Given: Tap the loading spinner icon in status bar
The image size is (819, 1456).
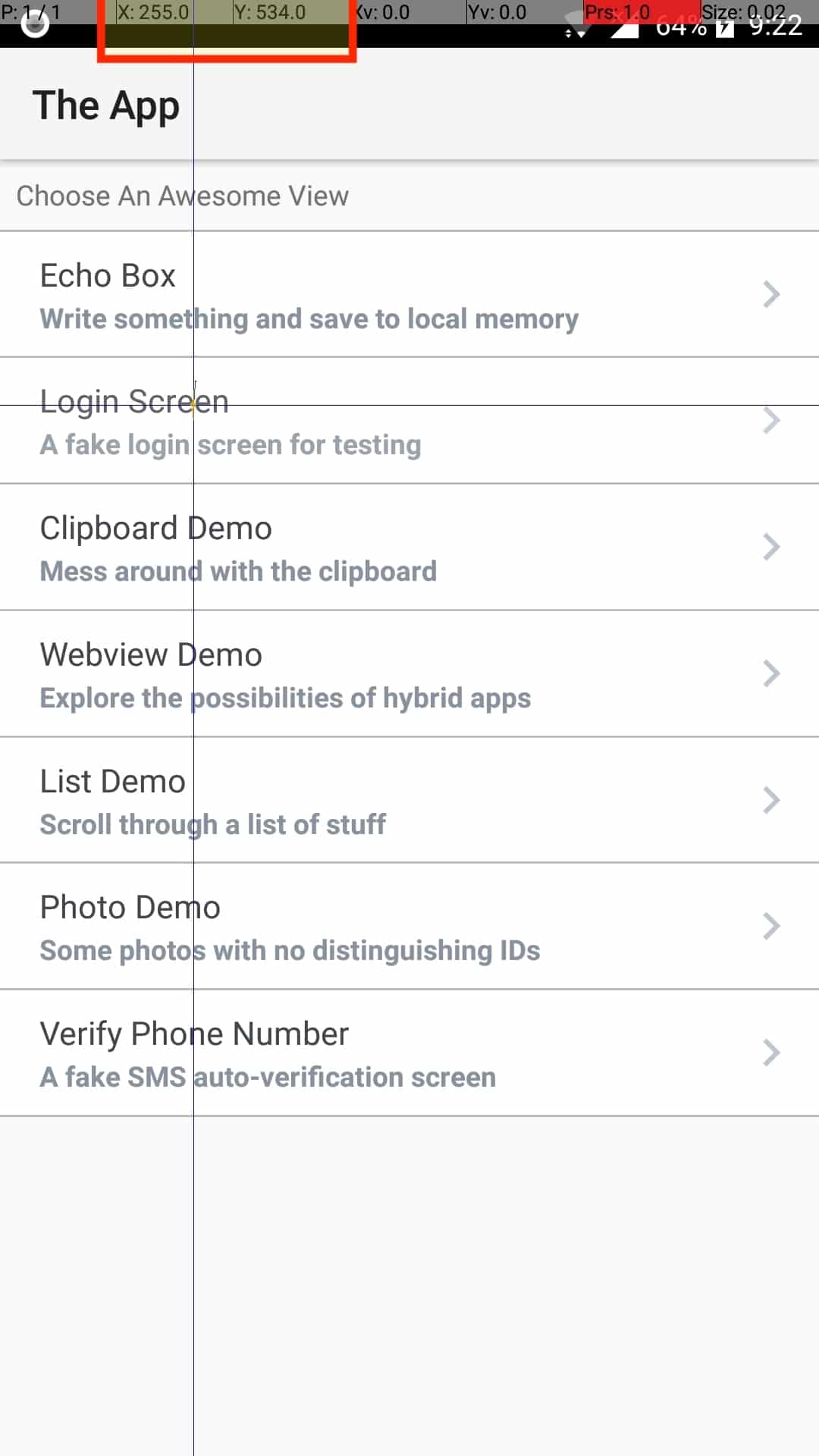Looking at the screenshot, I should point(35,24).
